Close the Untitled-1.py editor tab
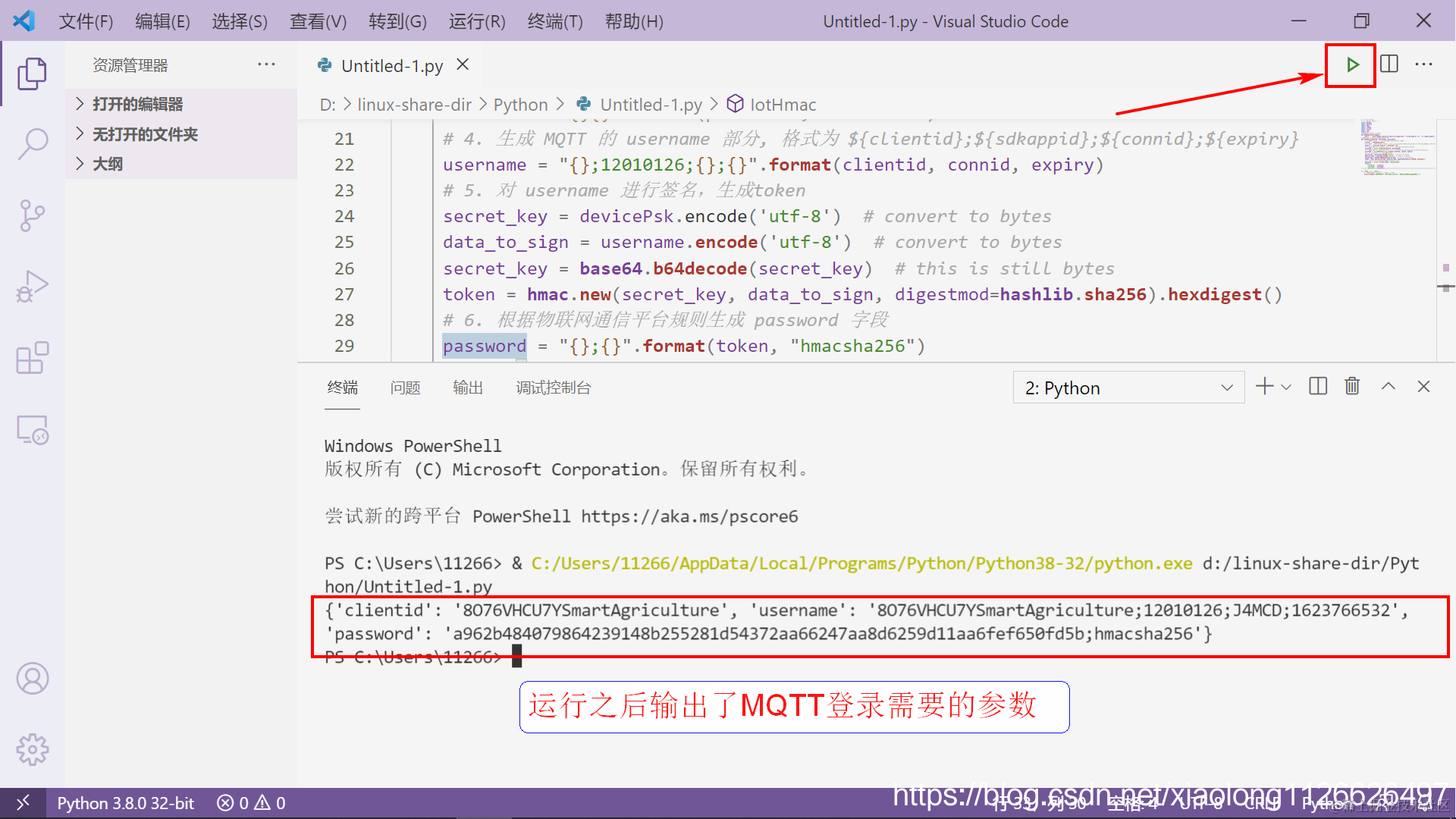1456x819 pixels. point(463,65)
